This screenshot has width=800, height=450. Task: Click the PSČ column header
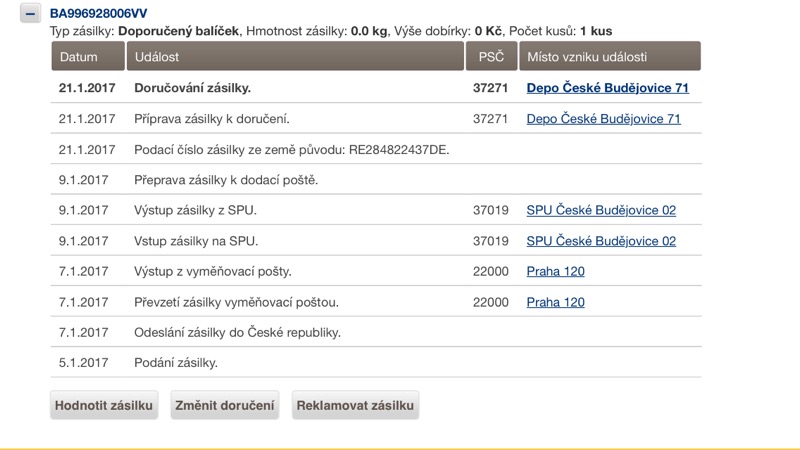(491, 57)
